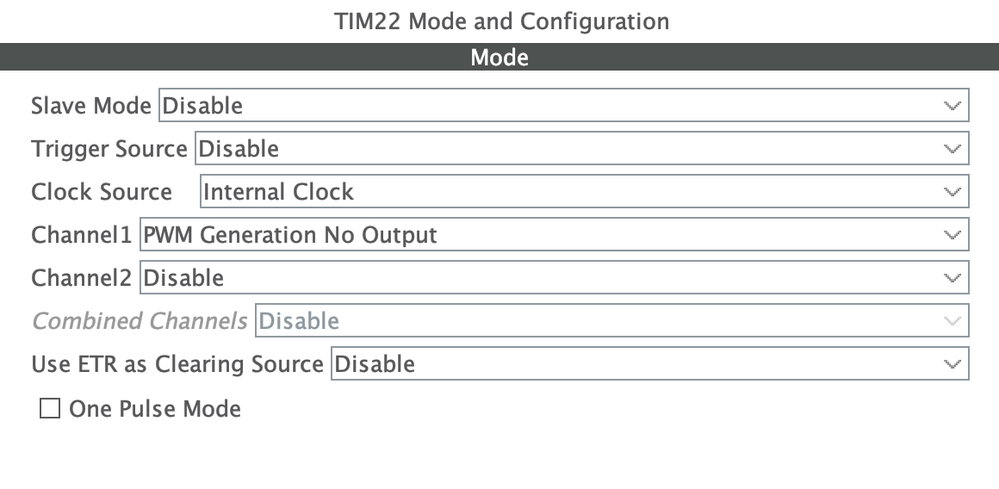The height and width of the screenshot is (489, 999).
Task: Click the One Pulse Mode label text
Action: [155, 409]
